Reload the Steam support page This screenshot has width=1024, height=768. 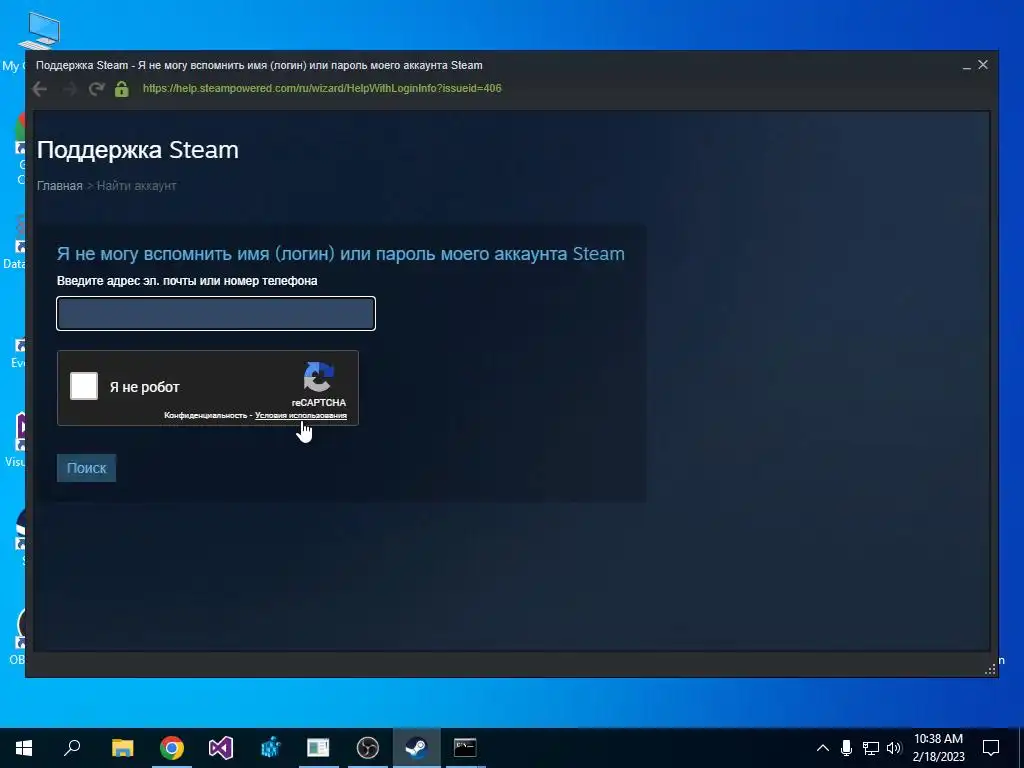point(97,89)
